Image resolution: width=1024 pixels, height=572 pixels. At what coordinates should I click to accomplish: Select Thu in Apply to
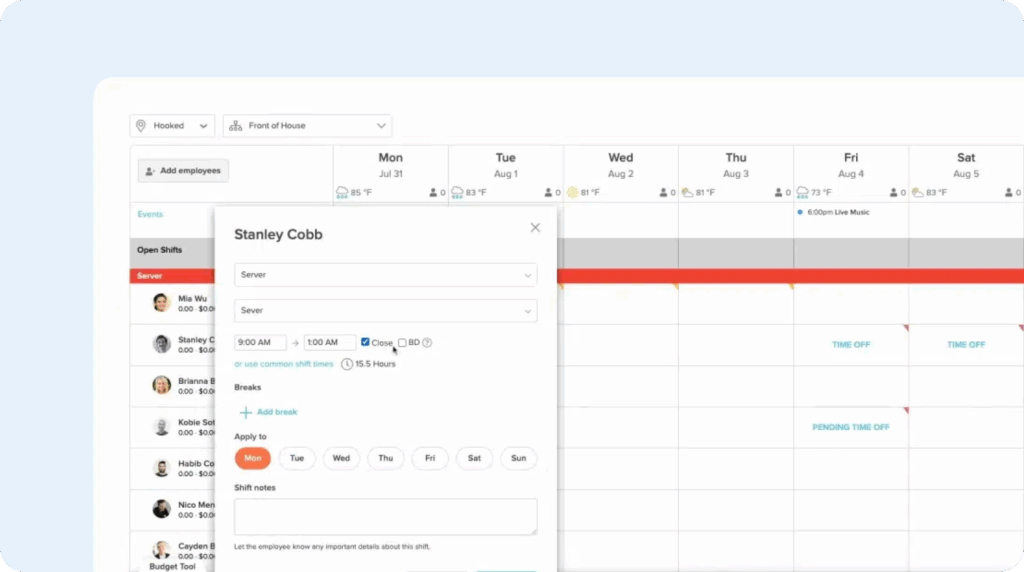point(385,458)
